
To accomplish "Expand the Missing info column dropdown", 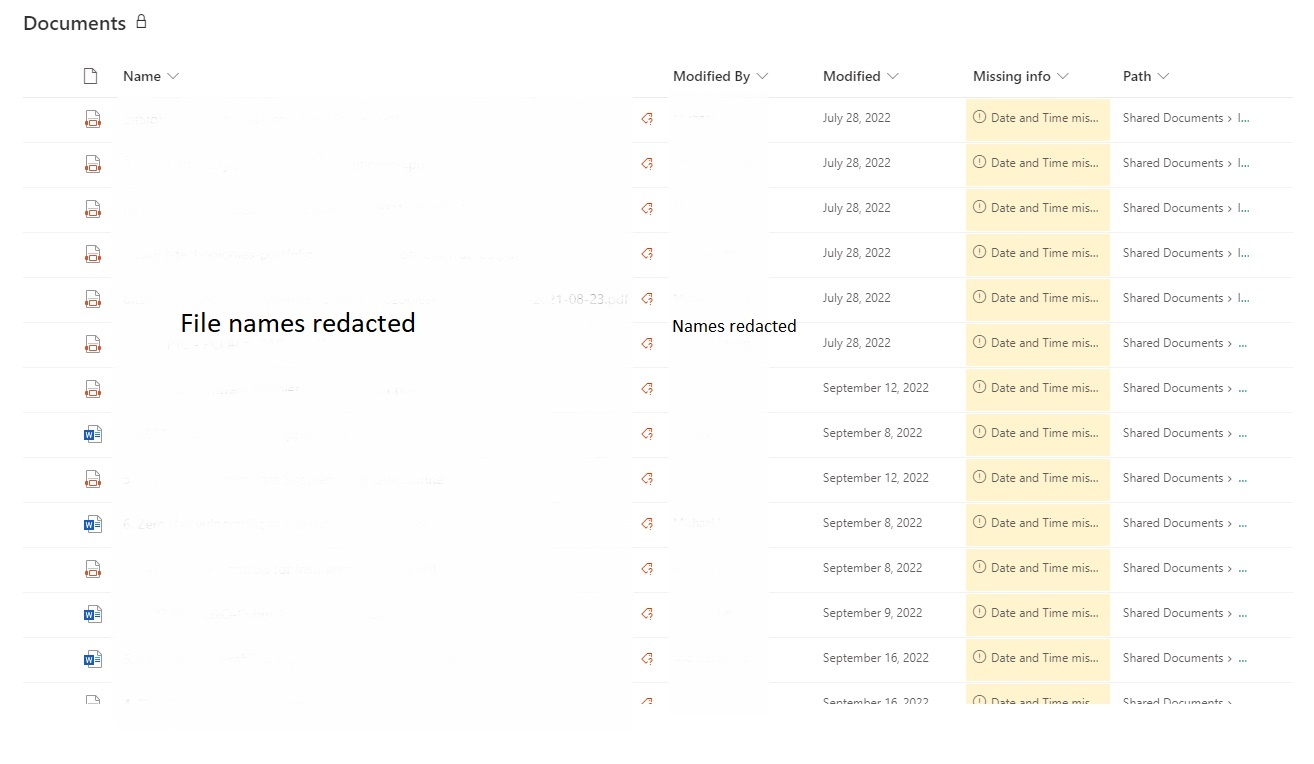I will coord(1062,76).
